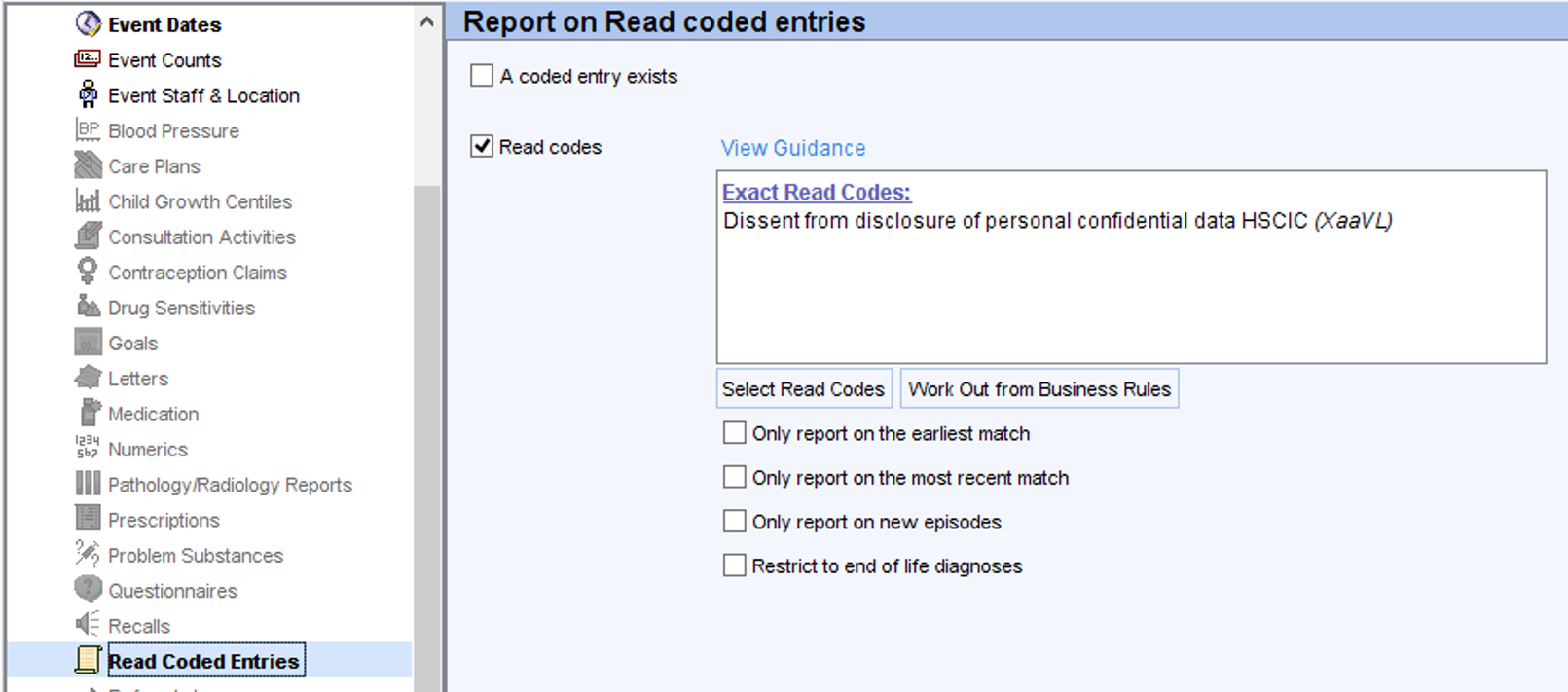Tick 'Restrict to end of life diagnoses'

pyautogui.click(x=734, y=565)
